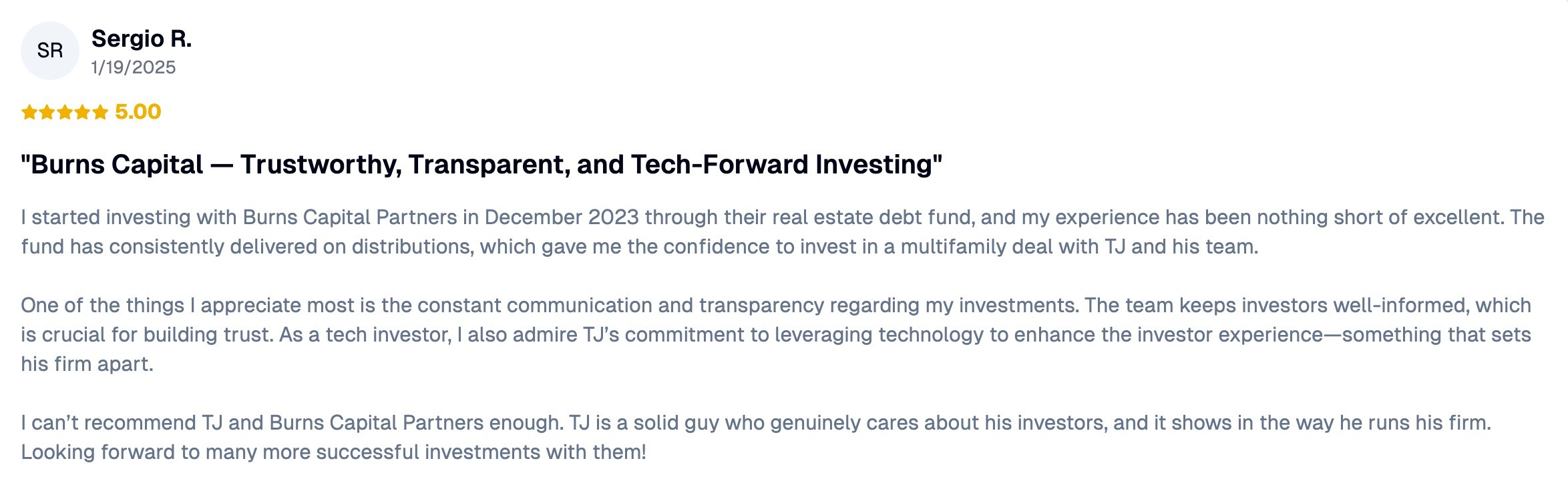1568x487 pixels.
Task: Click "Tech-Forward Investing" in the headline
Action: click(x=781, y=165)
